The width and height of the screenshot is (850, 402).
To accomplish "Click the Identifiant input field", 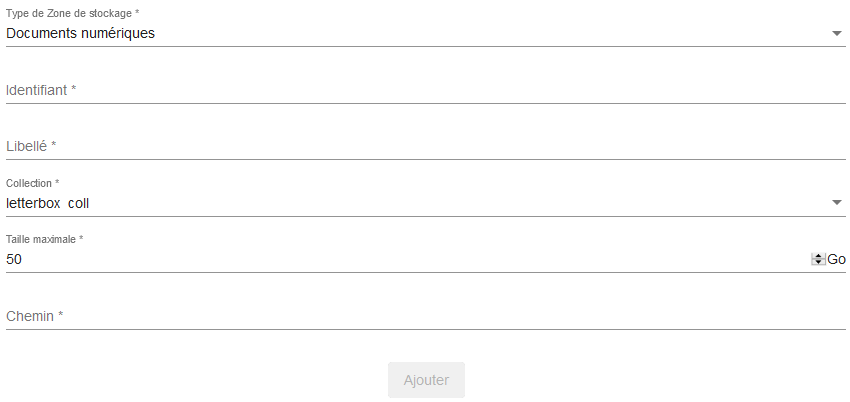I will 420,90.
